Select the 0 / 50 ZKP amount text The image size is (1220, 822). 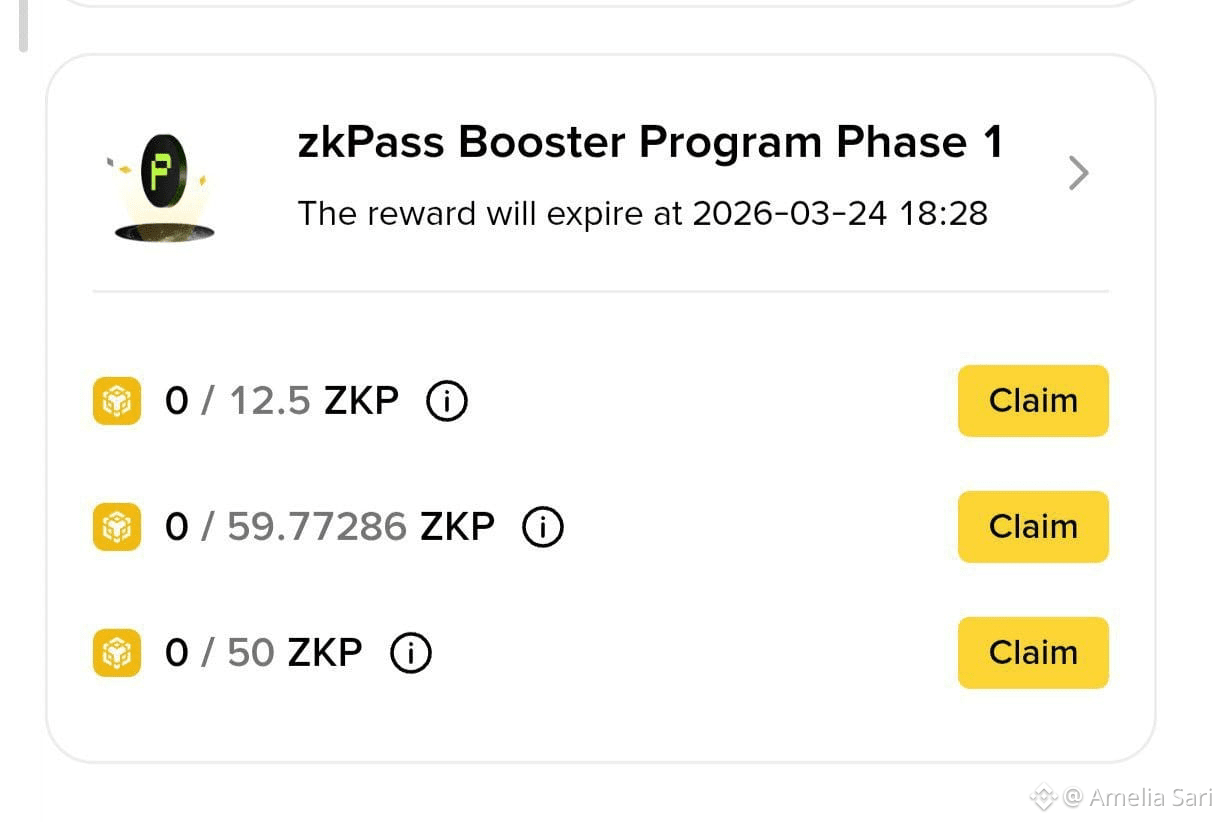tap(264, 653)
